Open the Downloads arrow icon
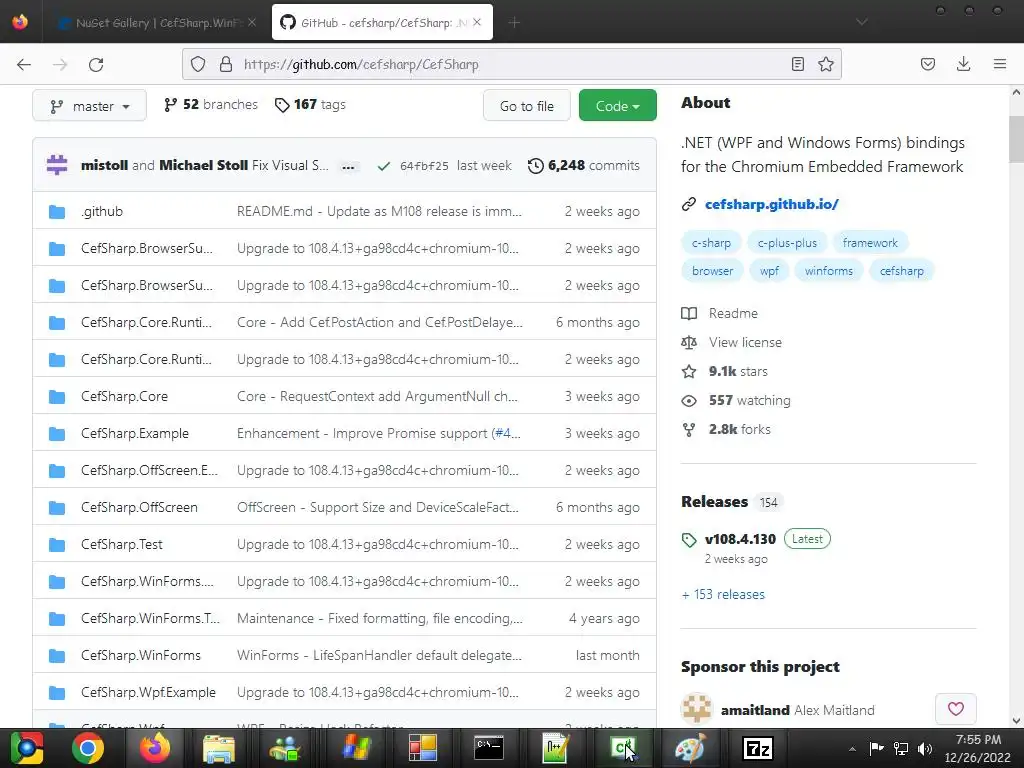This screenshot has height=768, width=1024. 963,64
